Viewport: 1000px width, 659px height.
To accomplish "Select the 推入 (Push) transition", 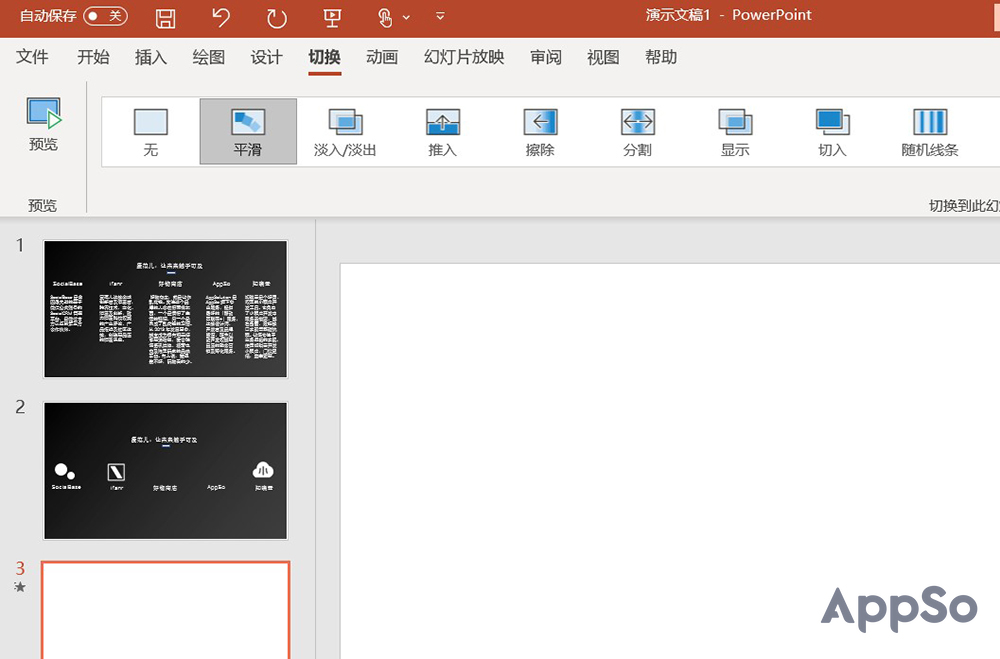I will tap(442, 131).
